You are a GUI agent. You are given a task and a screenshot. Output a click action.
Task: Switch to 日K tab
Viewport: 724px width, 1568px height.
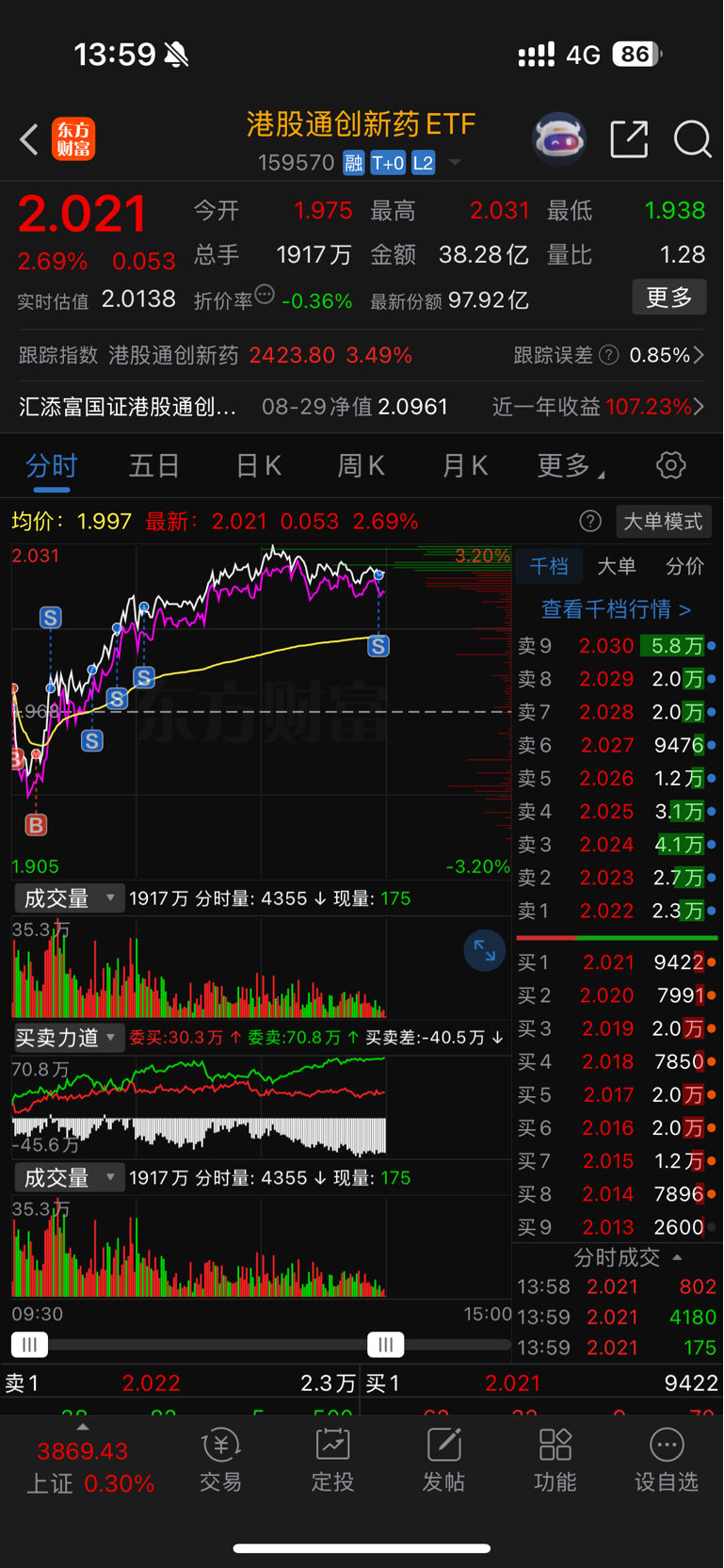point(258,465)
